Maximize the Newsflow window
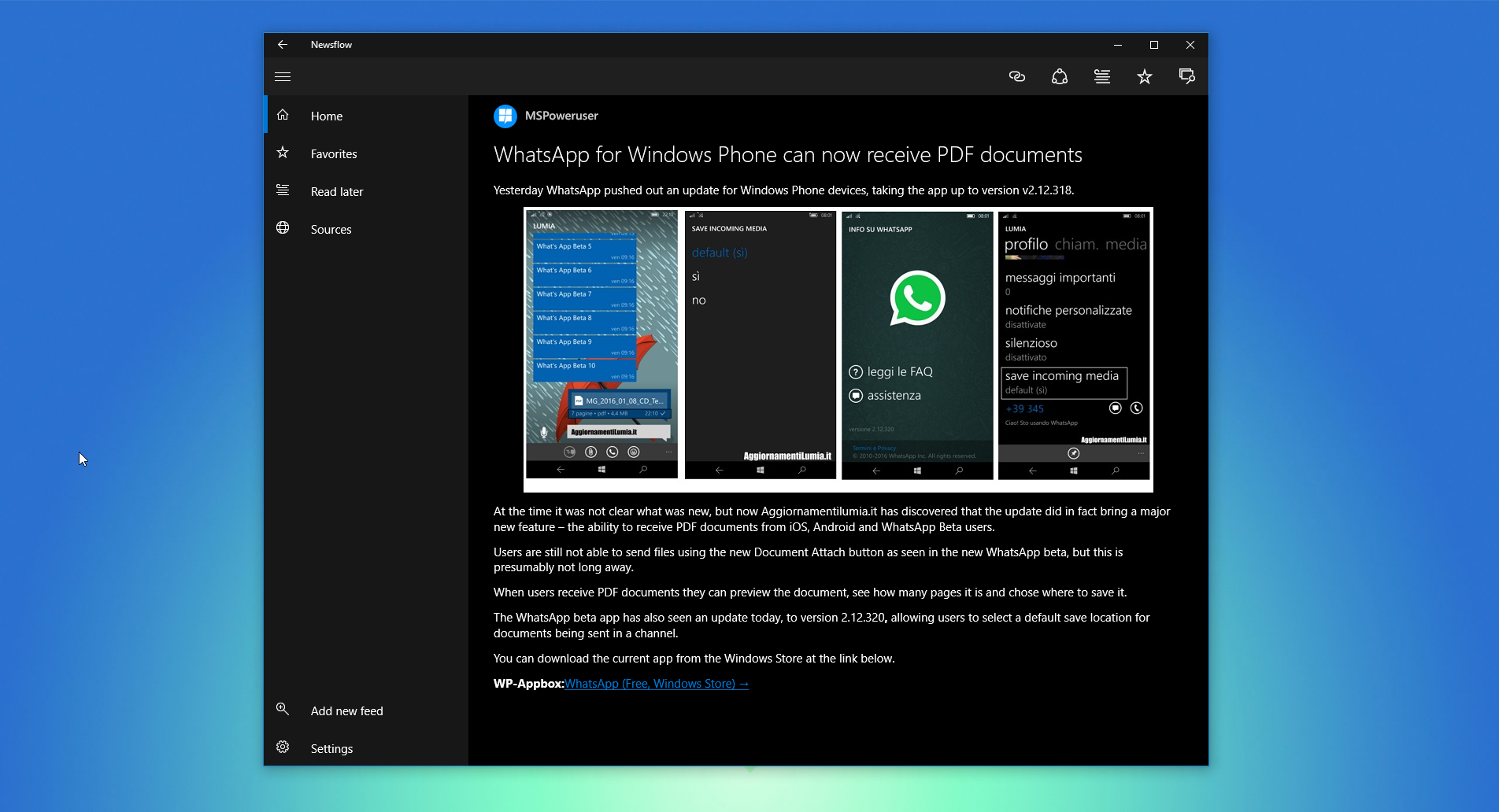The height and width of the screenshot is (812, 1499). coord(1154,45)
